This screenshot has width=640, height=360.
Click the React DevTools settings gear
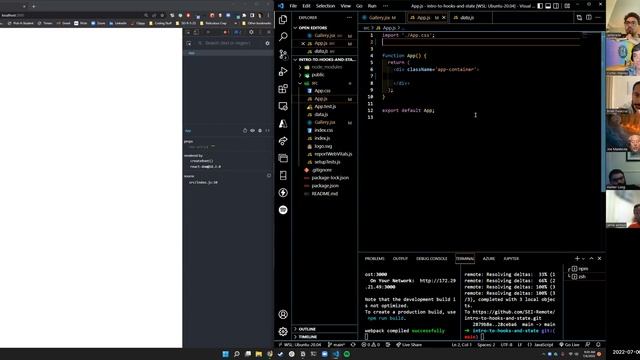[x=267, y=43]
